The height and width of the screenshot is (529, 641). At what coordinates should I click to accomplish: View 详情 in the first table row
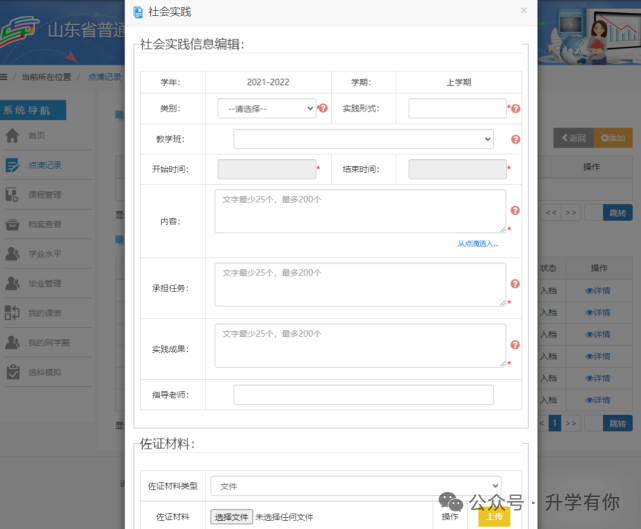coord(598,291)
